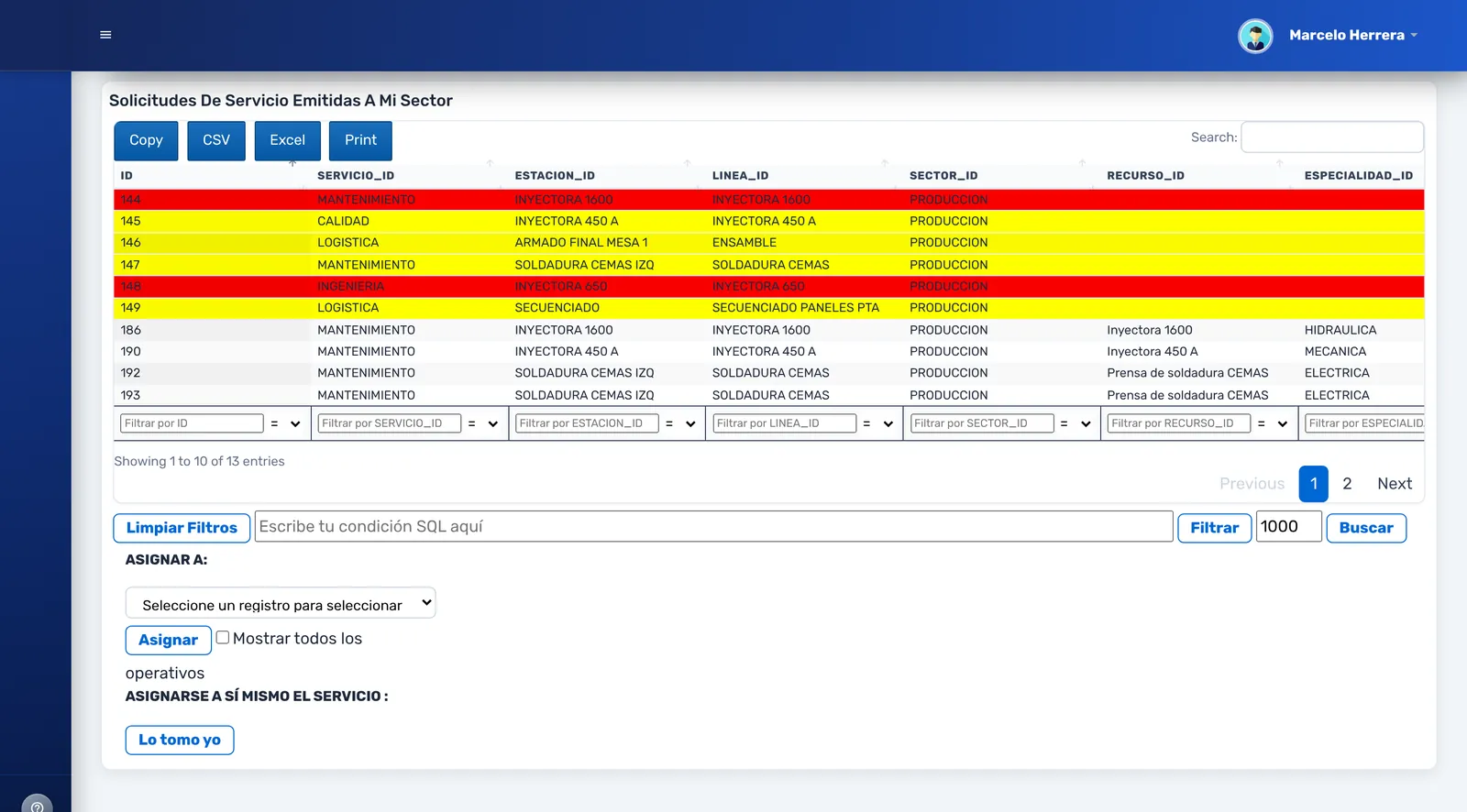Focus the Search input field
1467x812 pixels.
tap(1332, 137)
